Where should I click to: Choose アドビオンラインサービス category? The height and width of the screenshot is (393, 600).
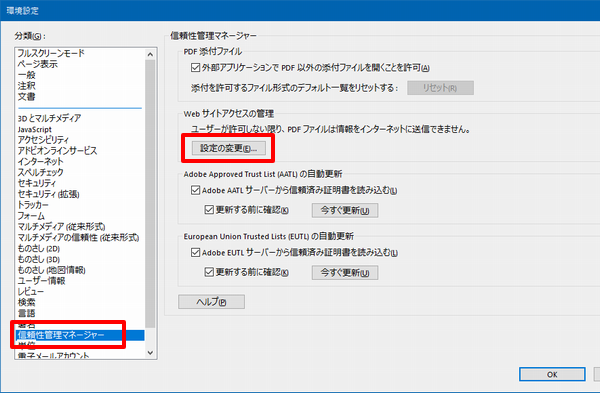coord(57,150)
